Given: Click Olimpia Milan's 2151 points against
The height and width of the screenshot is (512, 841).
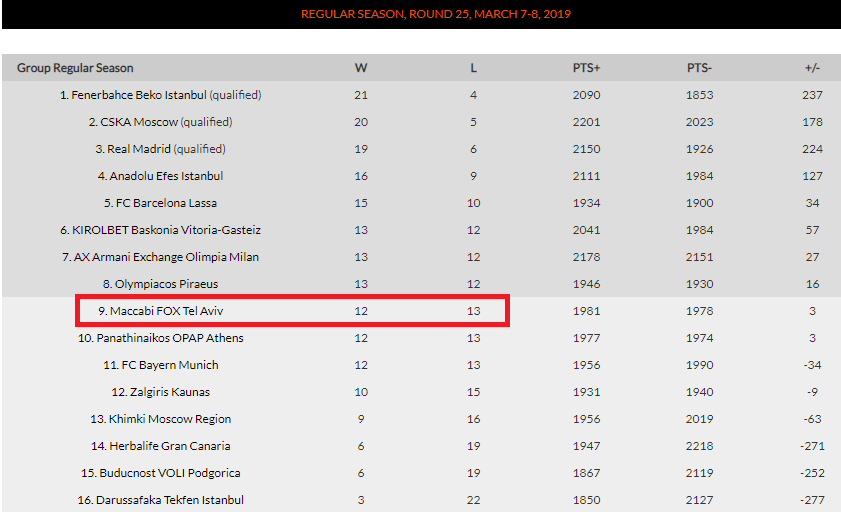Looking at the screenshot, I should (x=699, y=257).
